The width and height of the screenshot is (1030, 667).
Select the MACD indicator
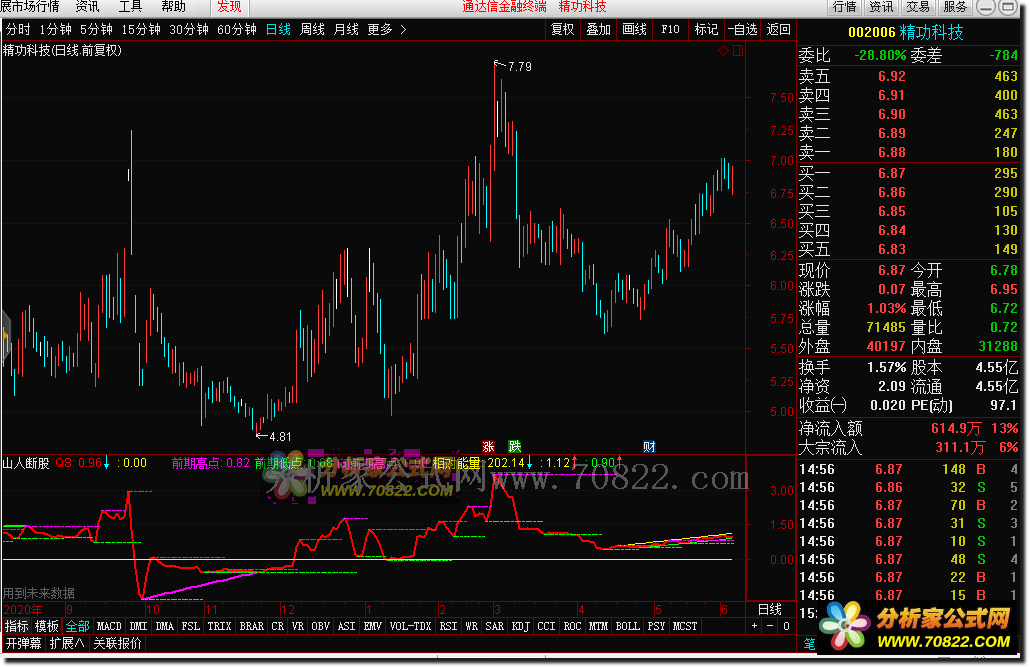tap(109, 626)
